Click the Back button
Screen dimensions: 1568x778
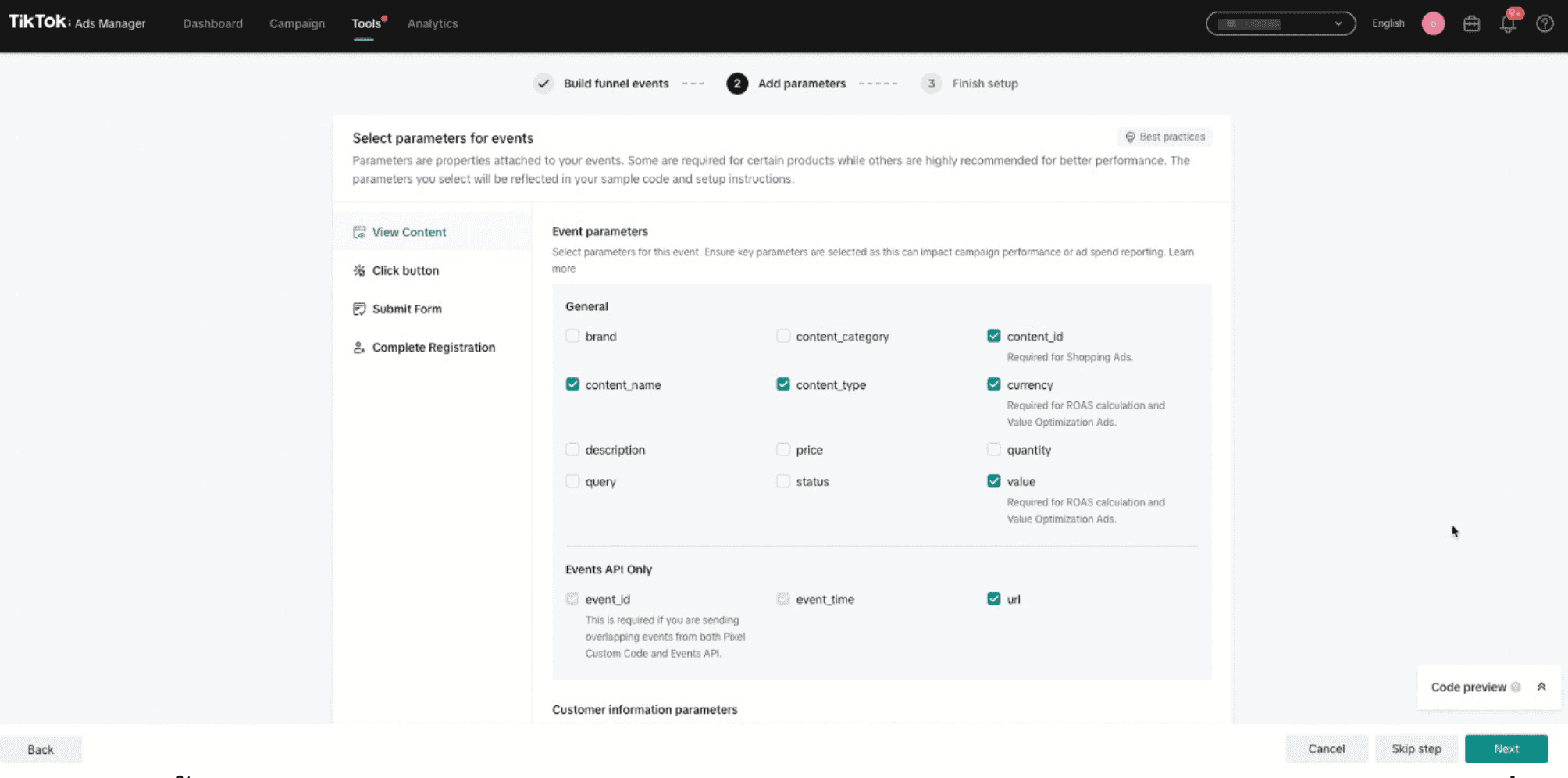41,749
